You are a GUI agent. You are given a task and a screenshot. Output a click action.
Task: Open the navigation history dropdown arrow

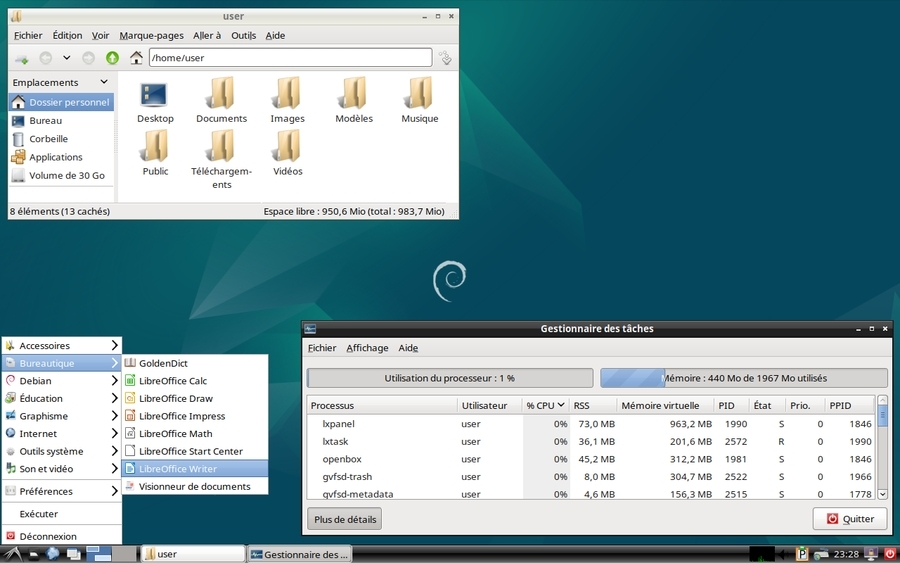point(67,58)
